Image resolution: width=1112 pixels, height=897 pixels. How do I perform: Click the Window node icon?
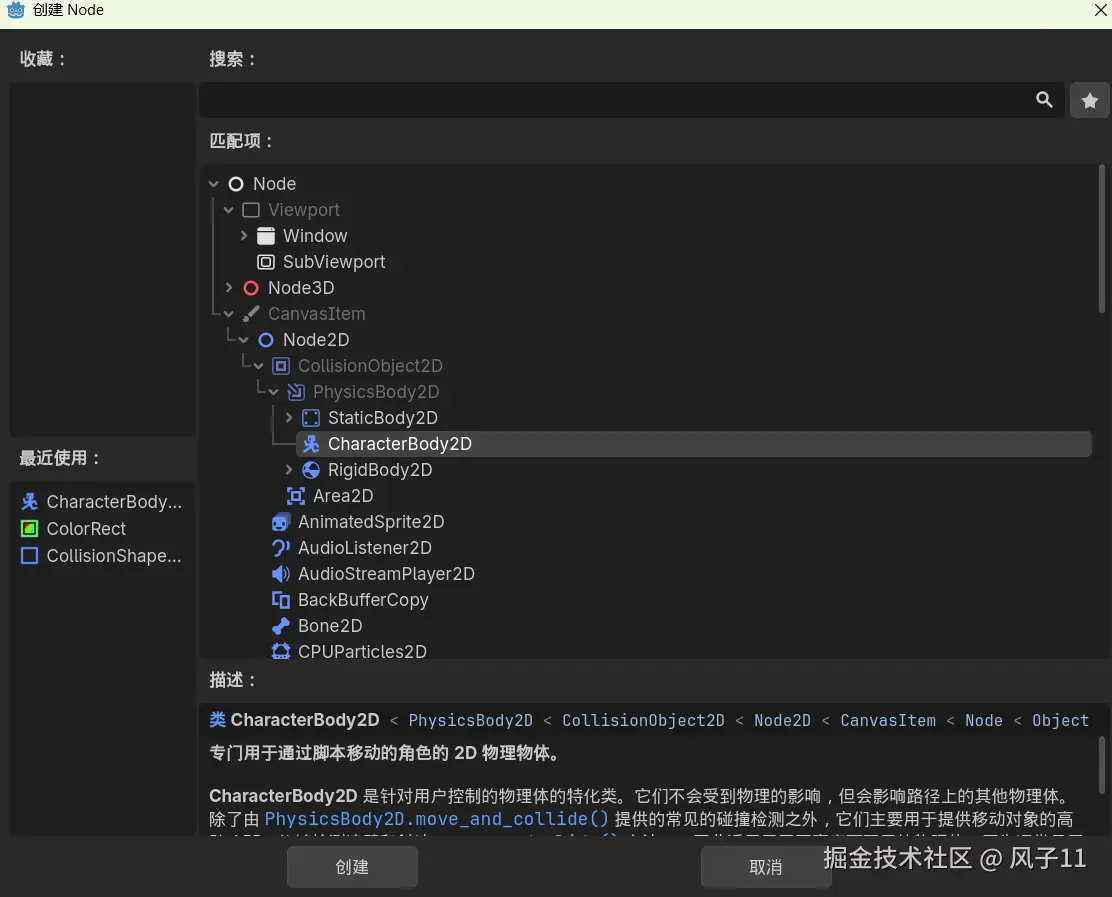tap(266, 235)
